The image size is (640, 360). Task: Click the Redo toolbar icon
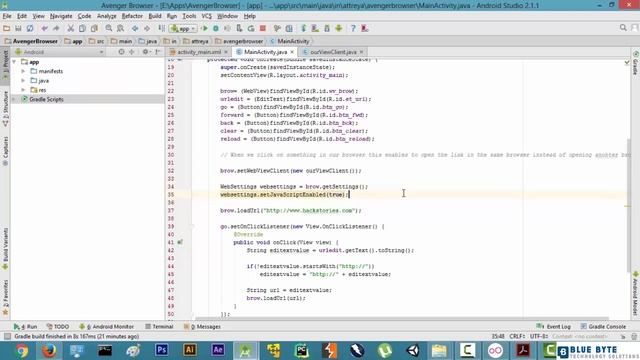pos(56,28)
